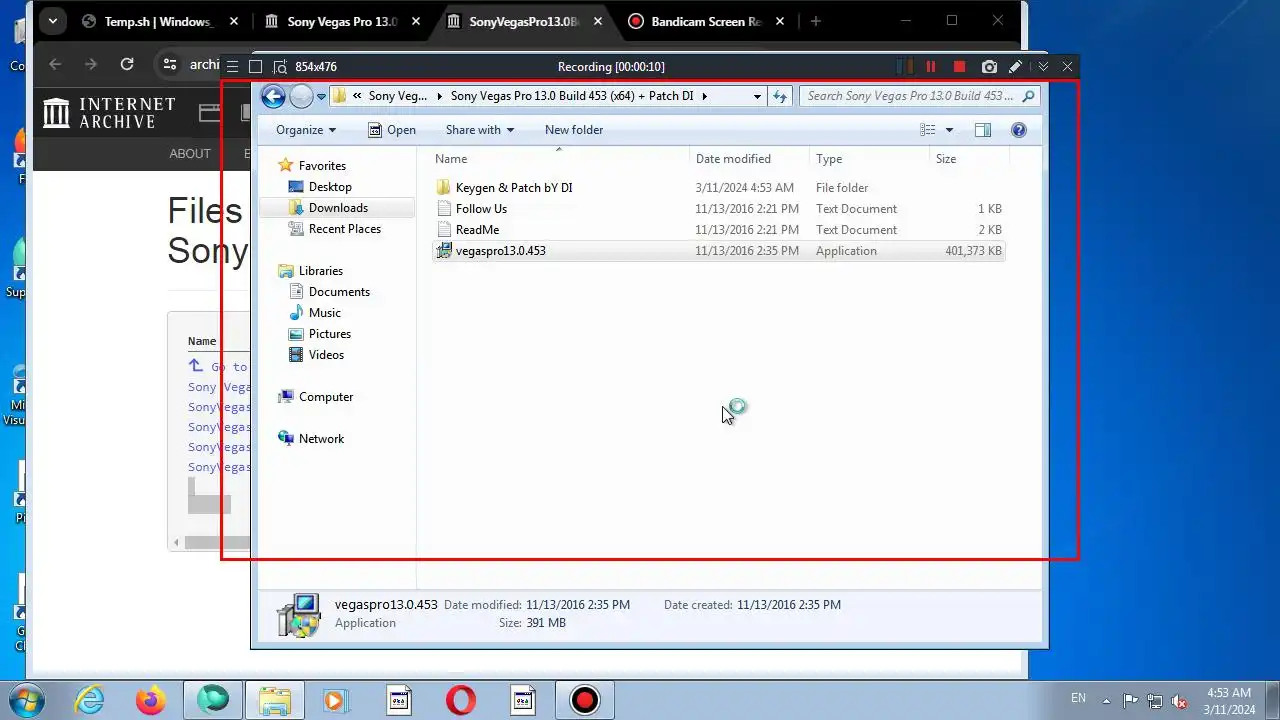Toggle the preview pane icon
Viewport: 1280px width, 720px height.
tap(983, 130)
